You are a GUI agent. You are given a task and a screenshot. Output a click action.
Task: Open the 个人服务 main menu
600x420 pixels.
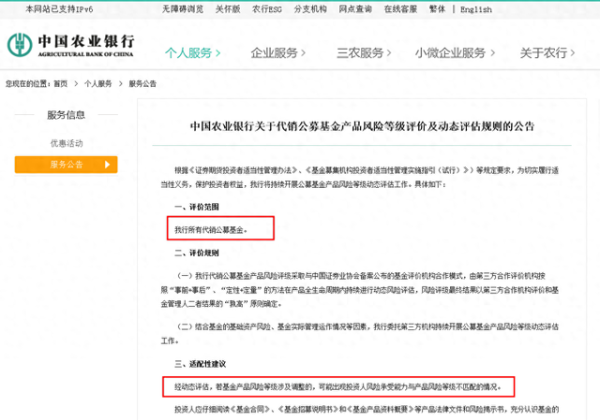point(188,53)
